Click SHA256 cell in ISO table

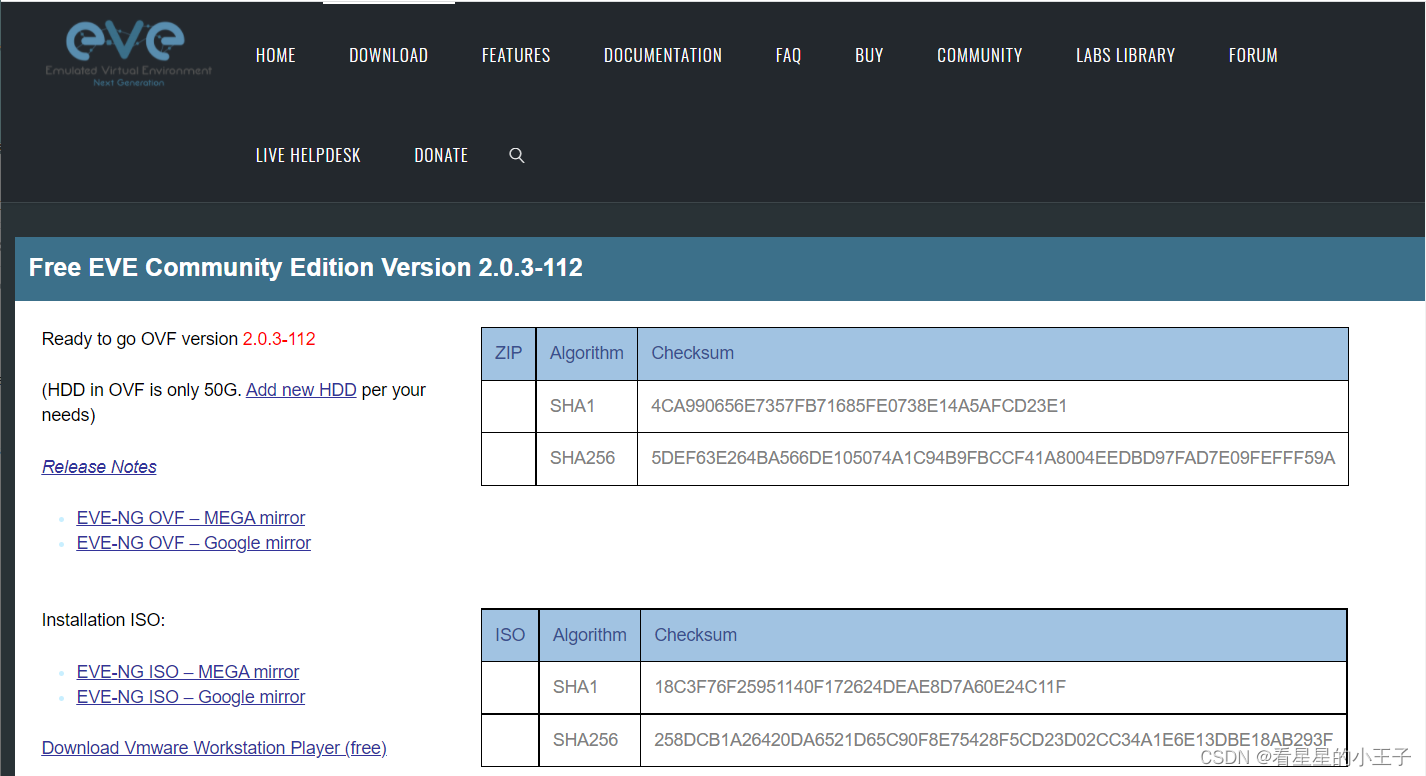(x=590, y=740)
